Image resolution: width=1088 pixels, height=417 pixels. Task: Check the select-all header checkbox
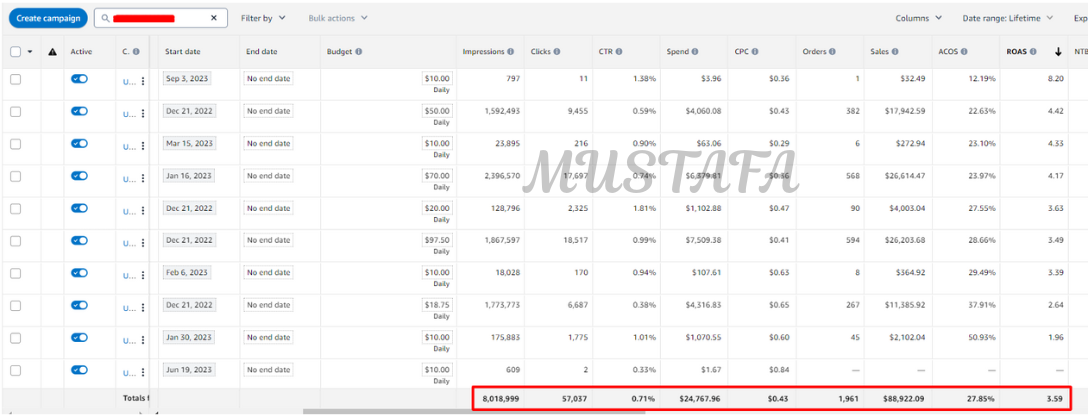[x=15, y=51]
